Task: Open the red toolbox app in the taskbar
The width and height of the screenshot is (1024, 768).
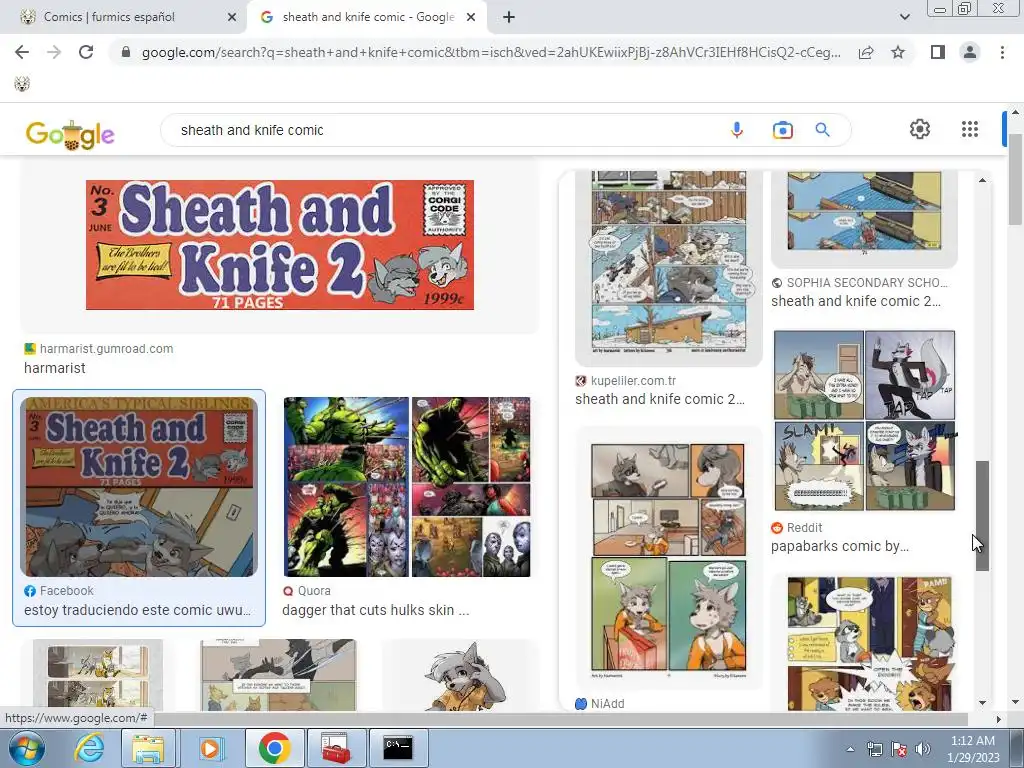Action: (336, 748)
